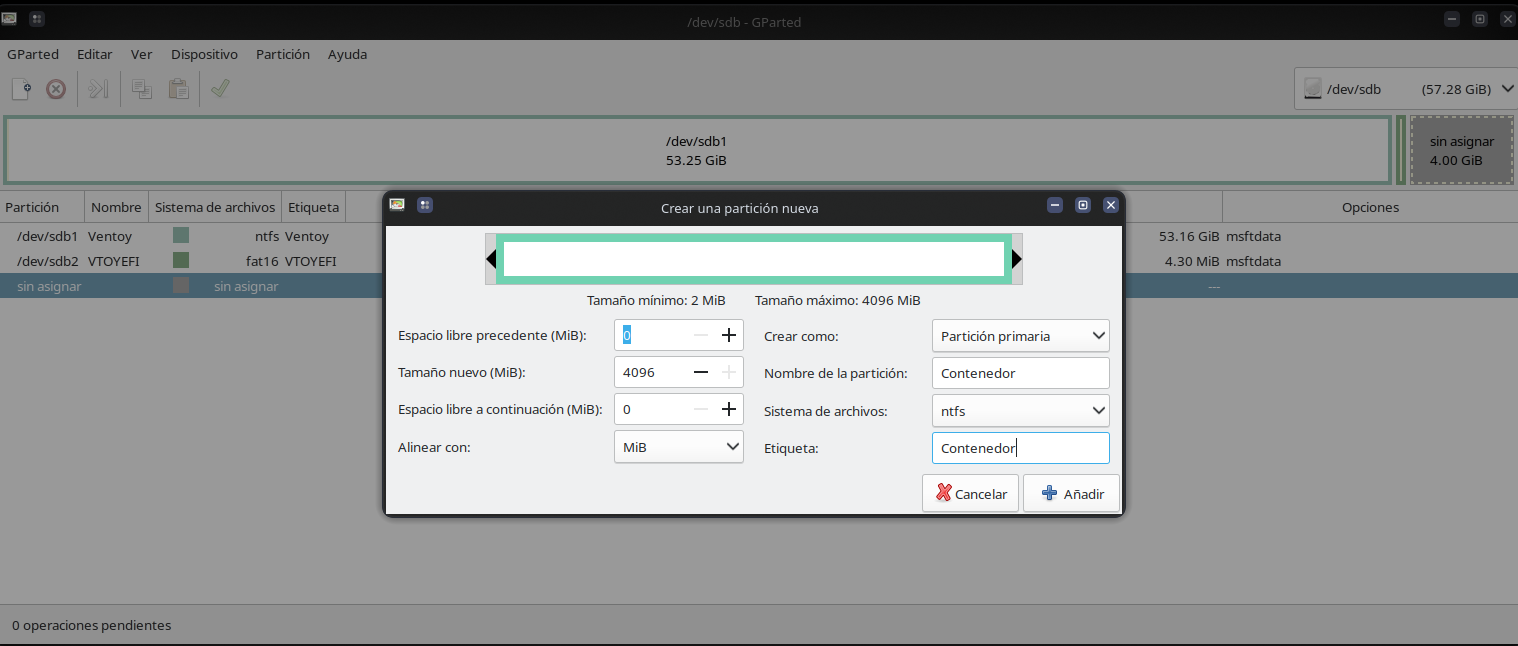The image size is (1518, 646).
Task: Open the Alinear con MiB dropdown
Action: click(678, 447)
